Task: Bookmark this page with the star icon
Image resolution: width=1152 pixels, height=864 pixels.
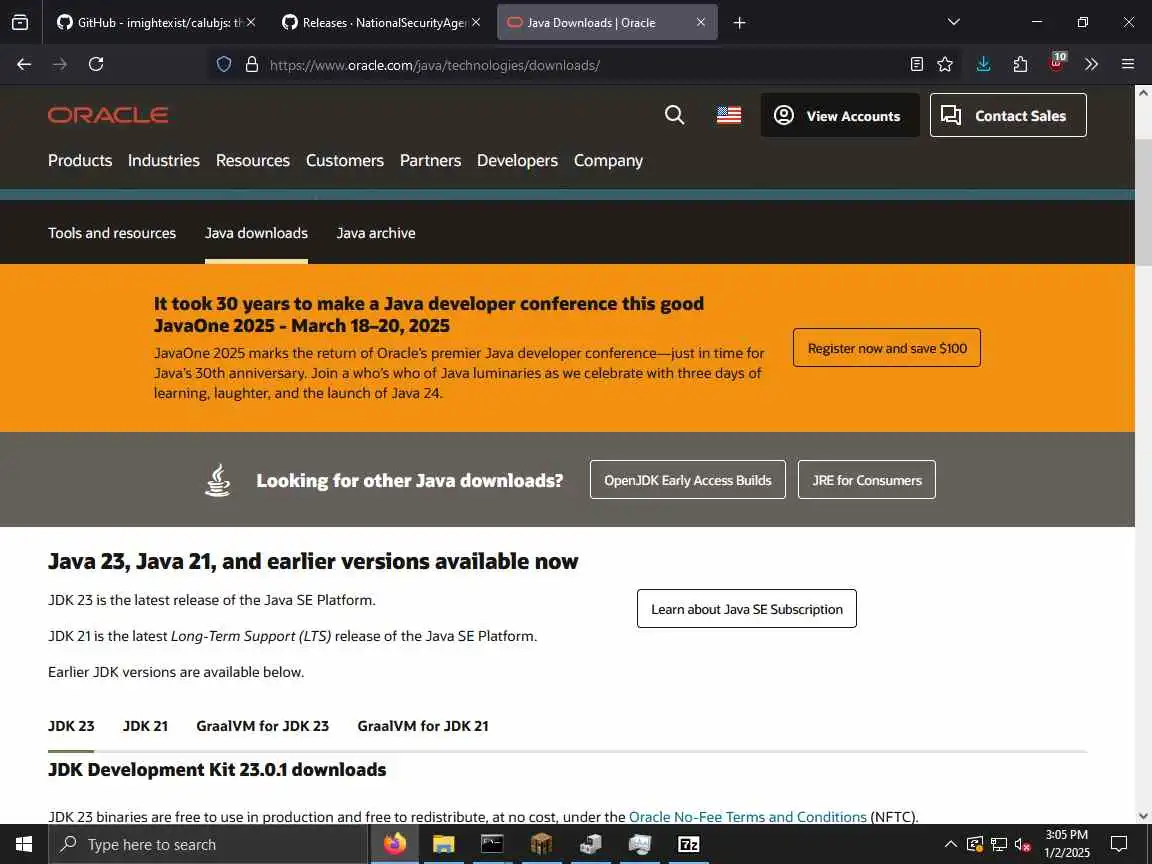Action: 945,65
